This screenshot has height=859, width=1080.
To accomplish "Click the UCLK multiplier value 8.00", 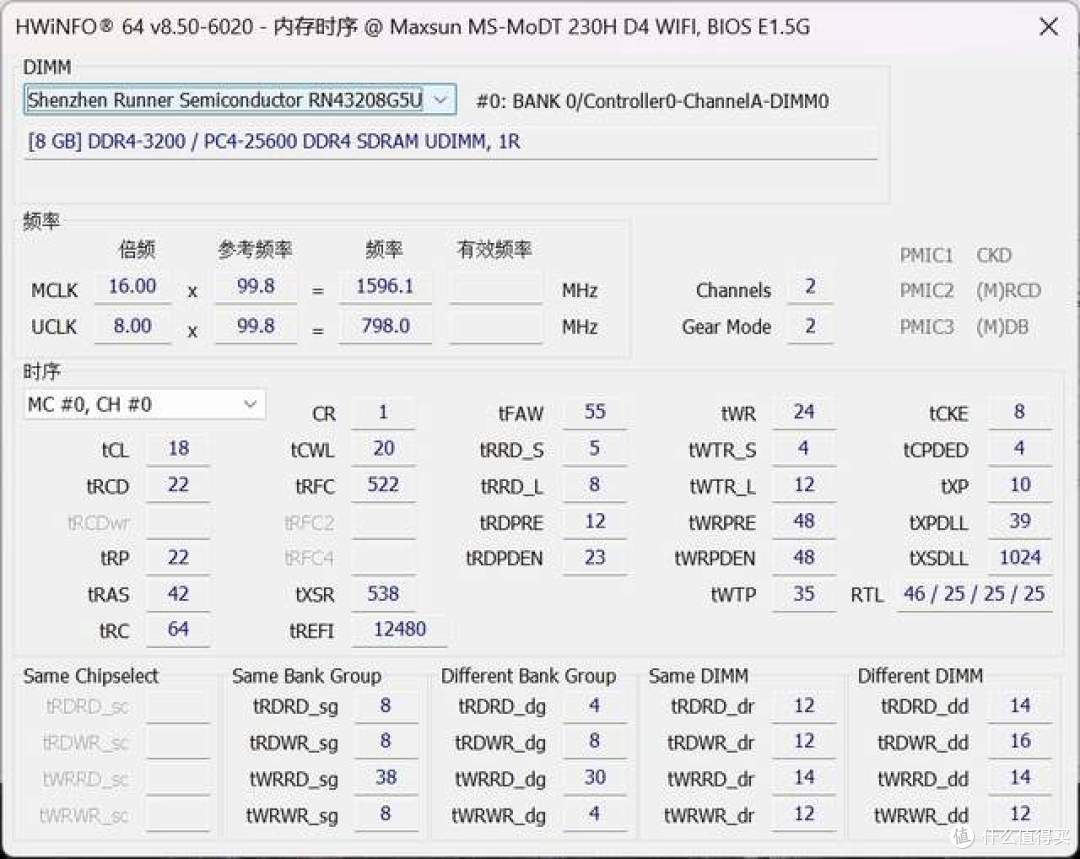I will [132, 326].
